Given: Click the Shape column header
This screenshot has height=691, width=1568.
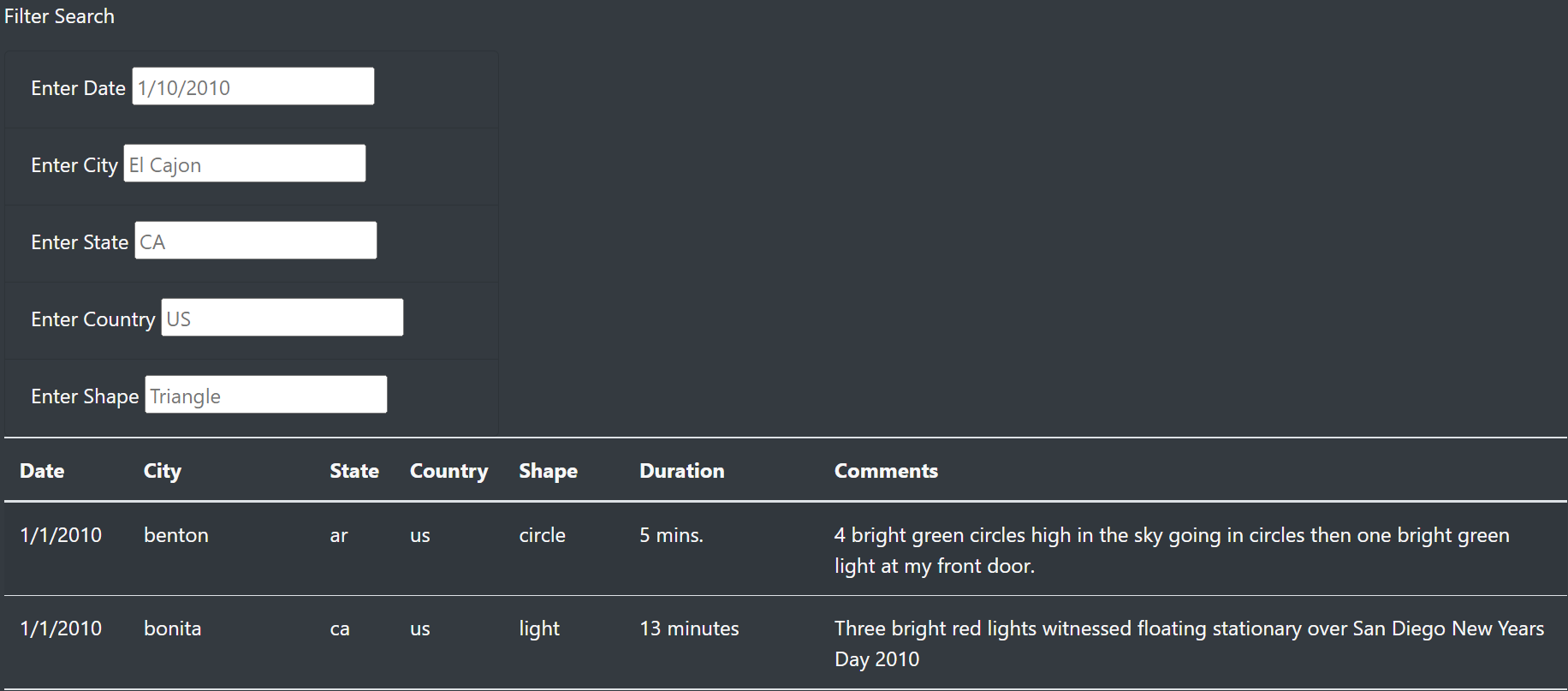Looking at the screenshot, I should tap(548, 470).
